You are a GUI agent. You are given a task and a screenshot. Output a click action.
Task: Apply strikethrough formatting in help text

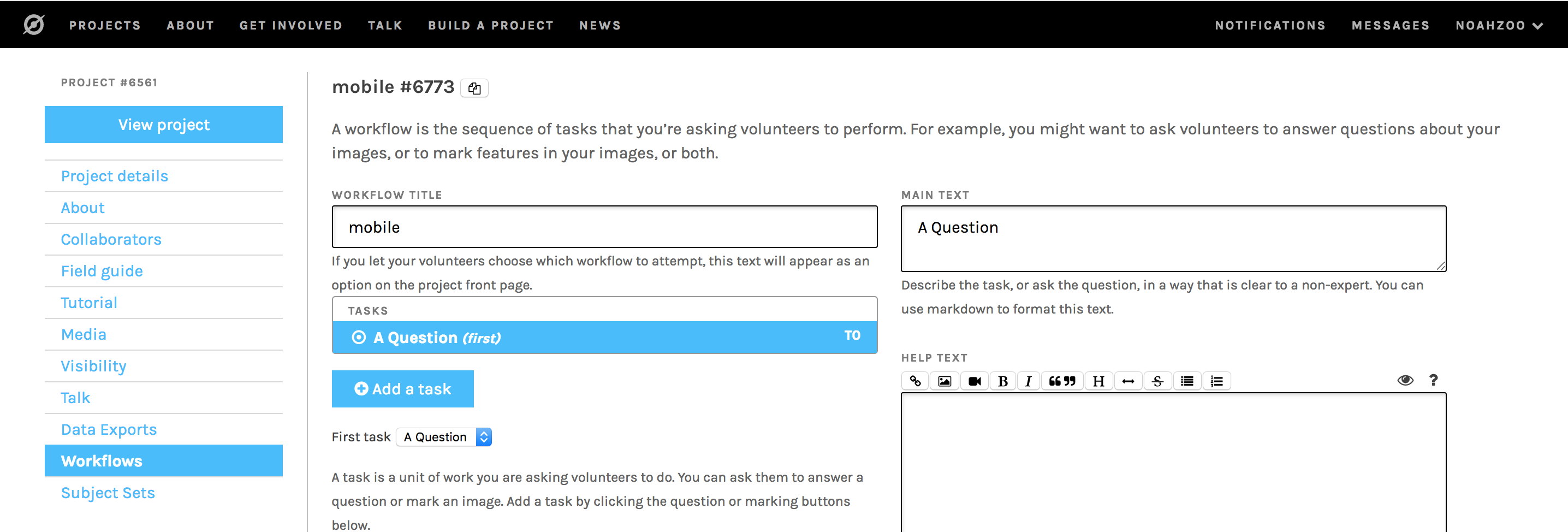[x=1157, y=381]
